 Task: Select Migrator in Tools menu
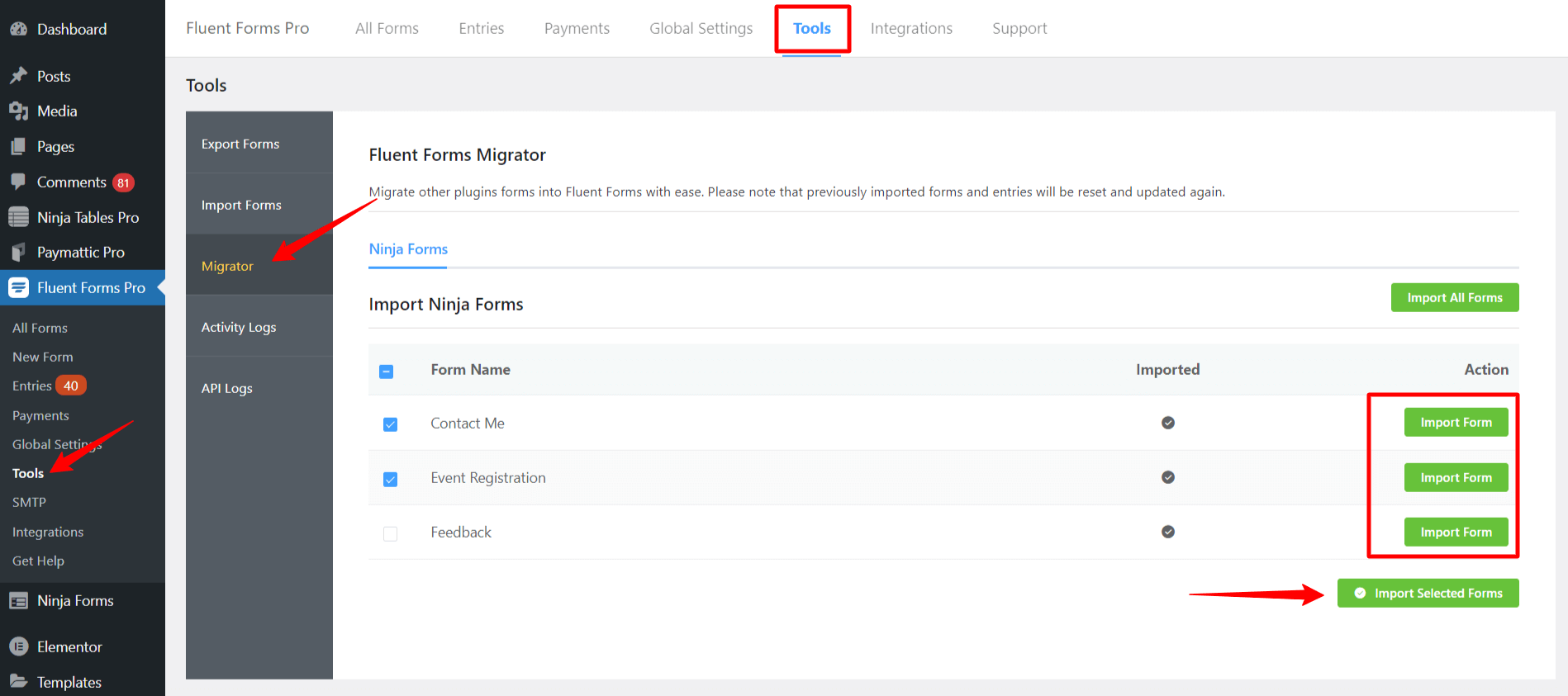[x=259, y=265]
